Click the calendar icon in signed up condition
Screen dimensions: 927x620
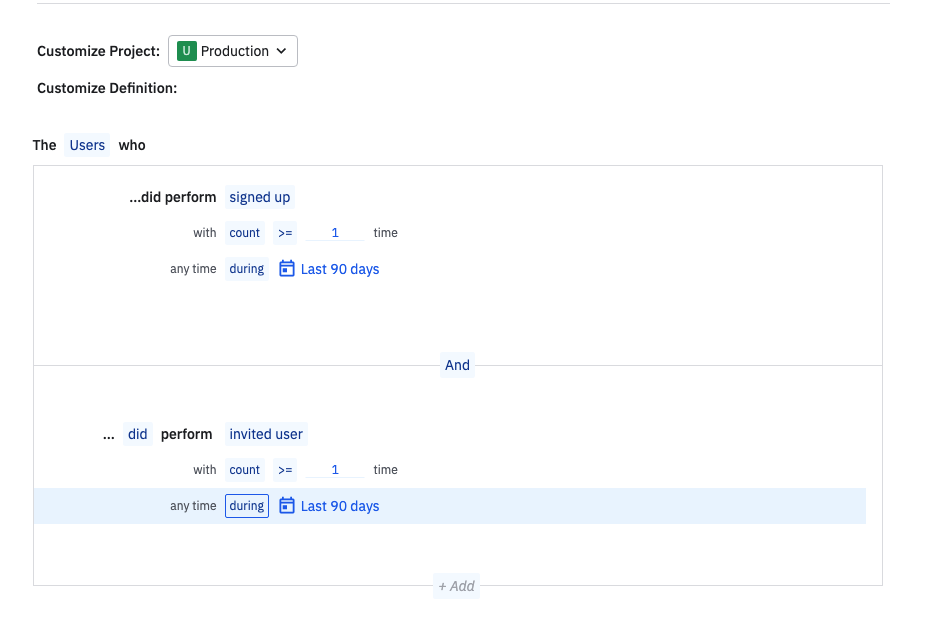point(287,268)
